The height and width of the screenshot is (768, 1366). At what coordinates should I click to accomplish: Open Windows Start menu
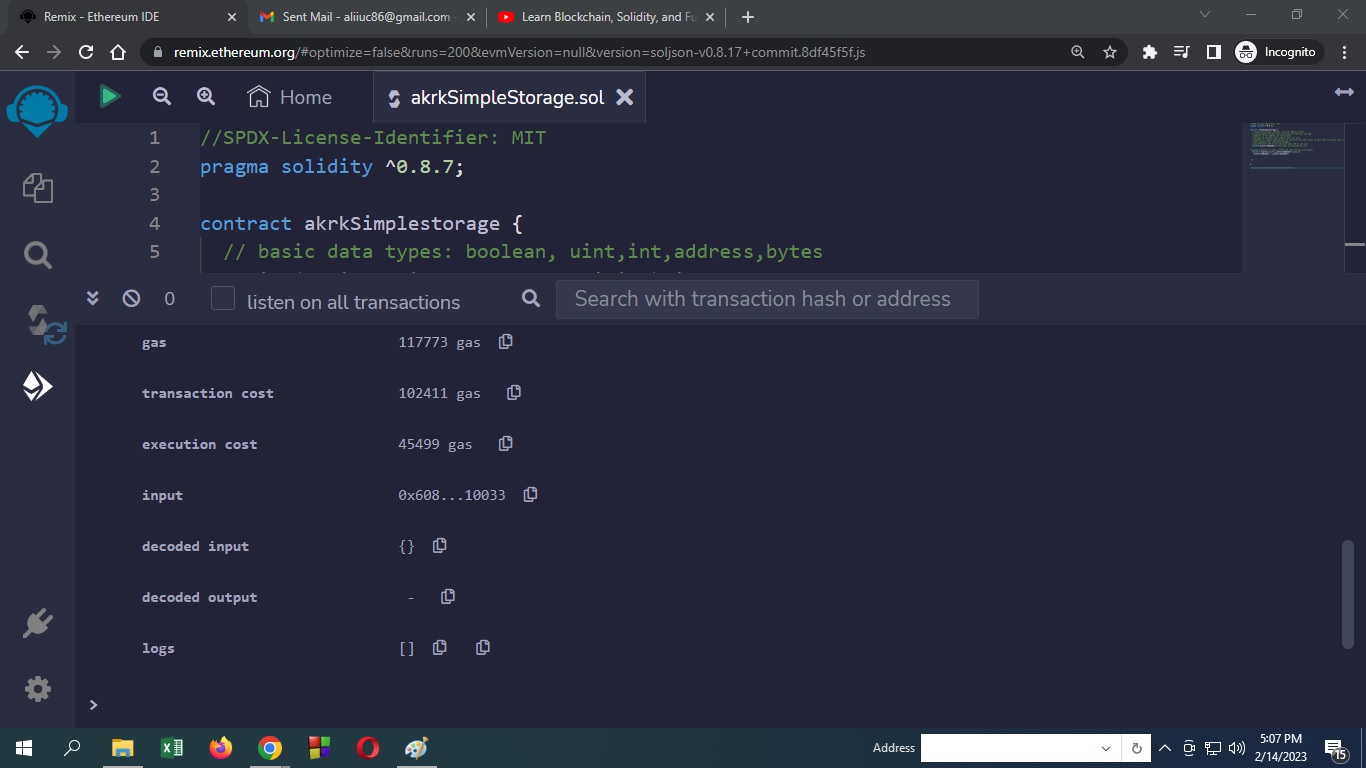click(x=24, y=748)
